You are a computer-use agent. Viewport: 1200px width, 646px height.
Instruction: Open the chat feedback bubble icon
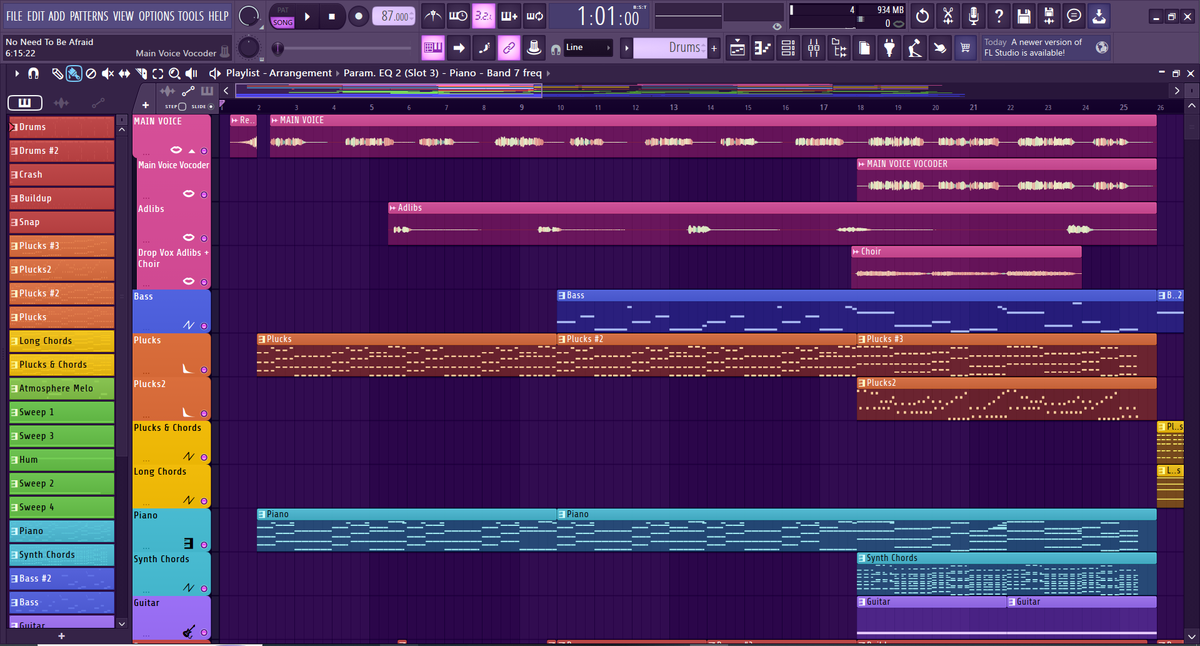(1074, 16)
